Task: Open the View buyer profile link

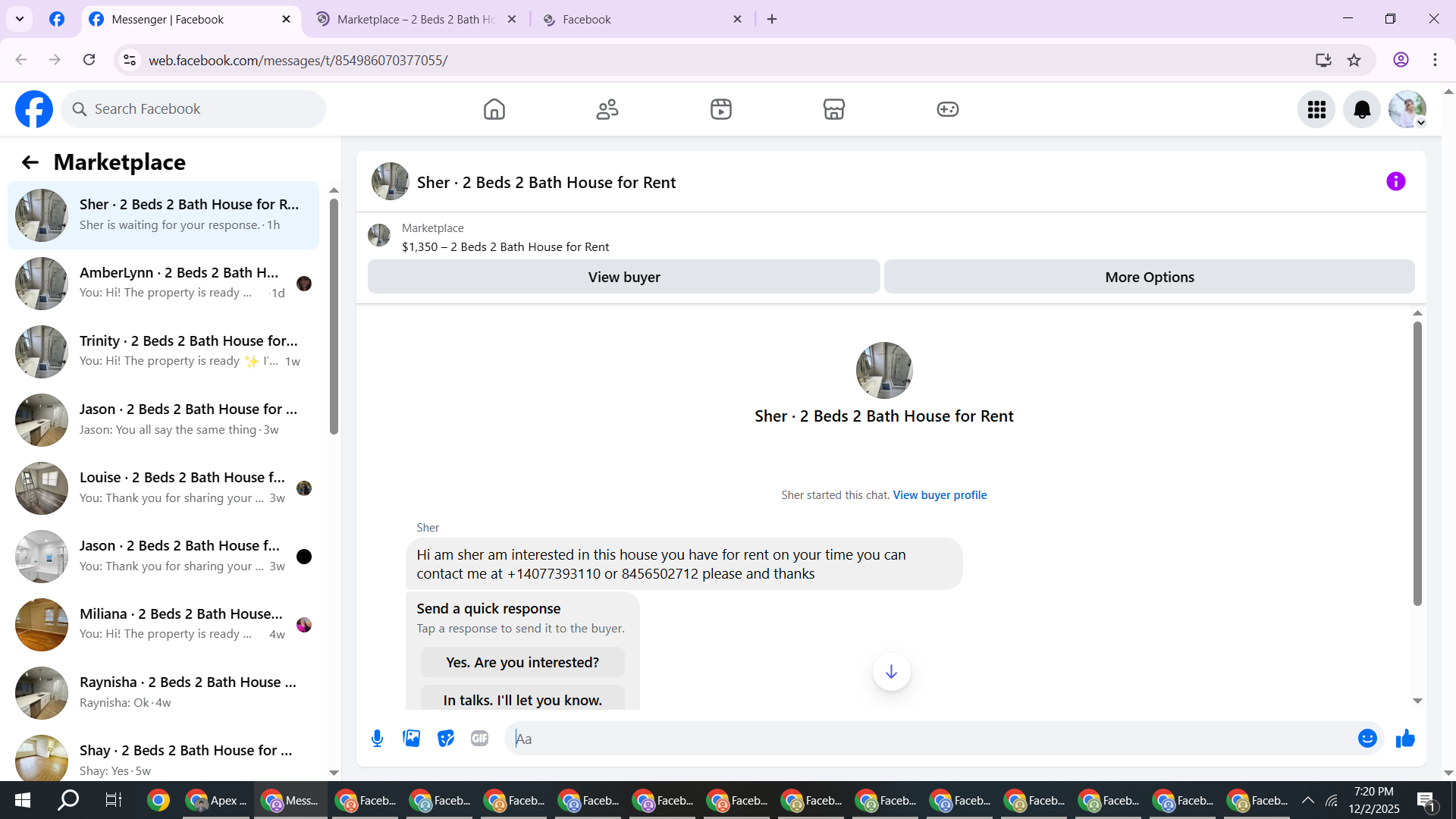Action: click(940, 495)
